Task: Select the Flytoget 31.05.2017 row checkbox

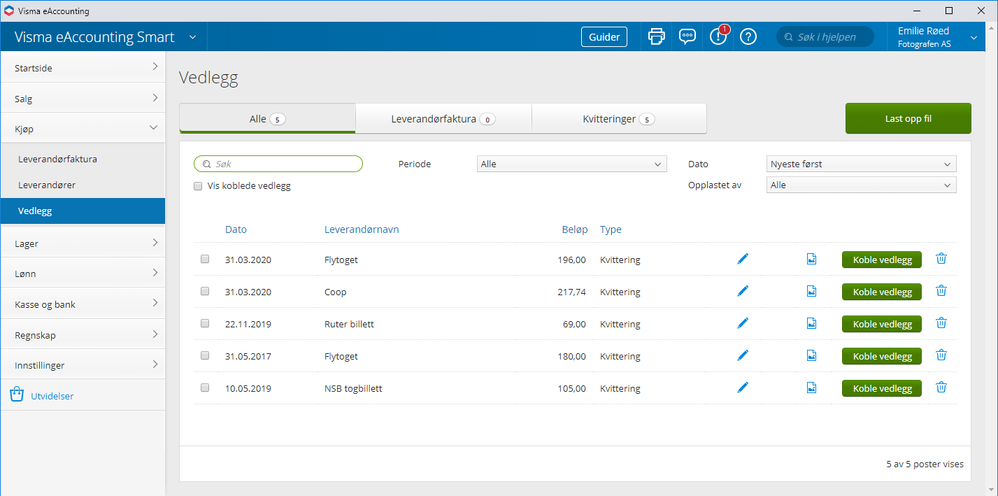Action: [205, 355]
